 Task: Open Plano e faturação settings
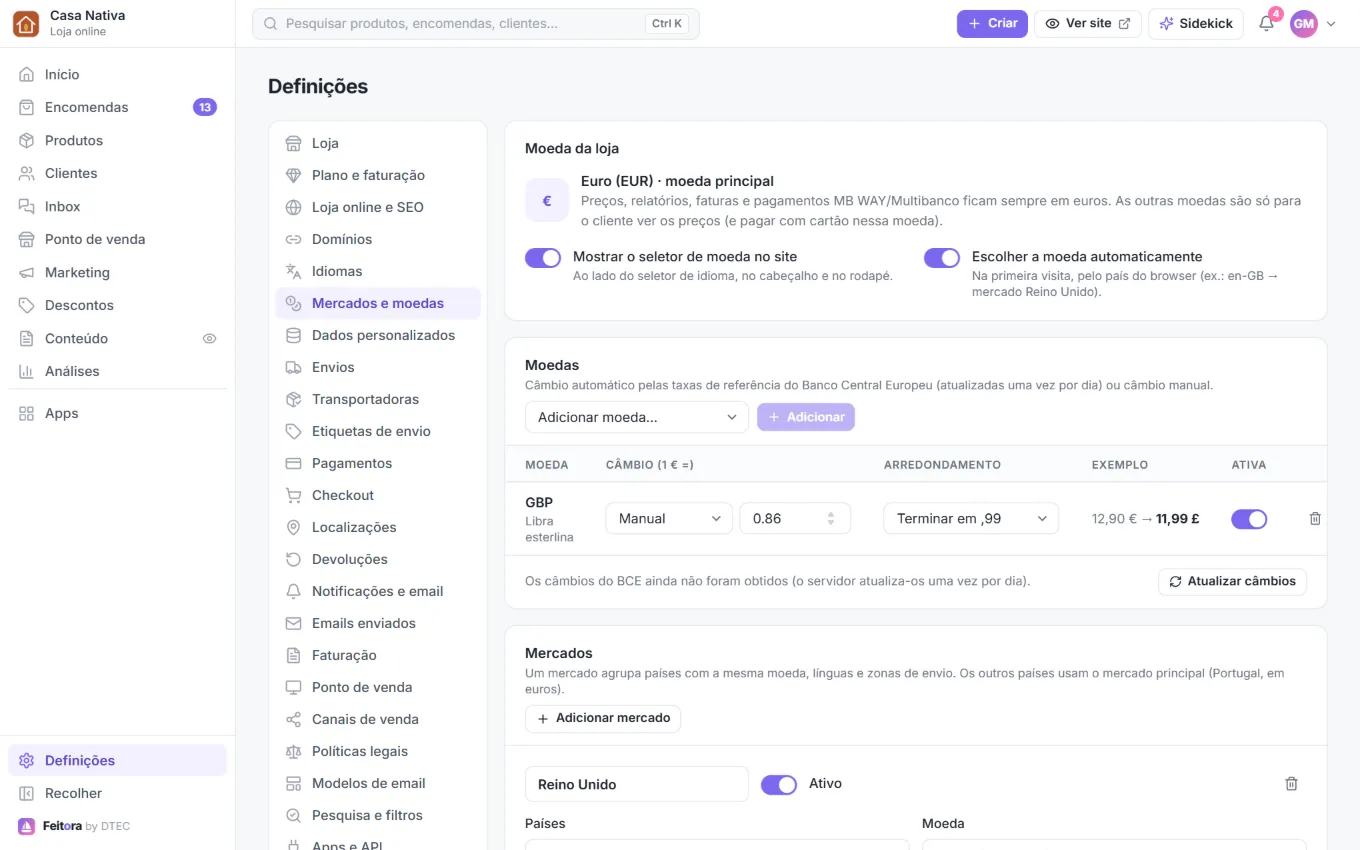pos(378,176)
